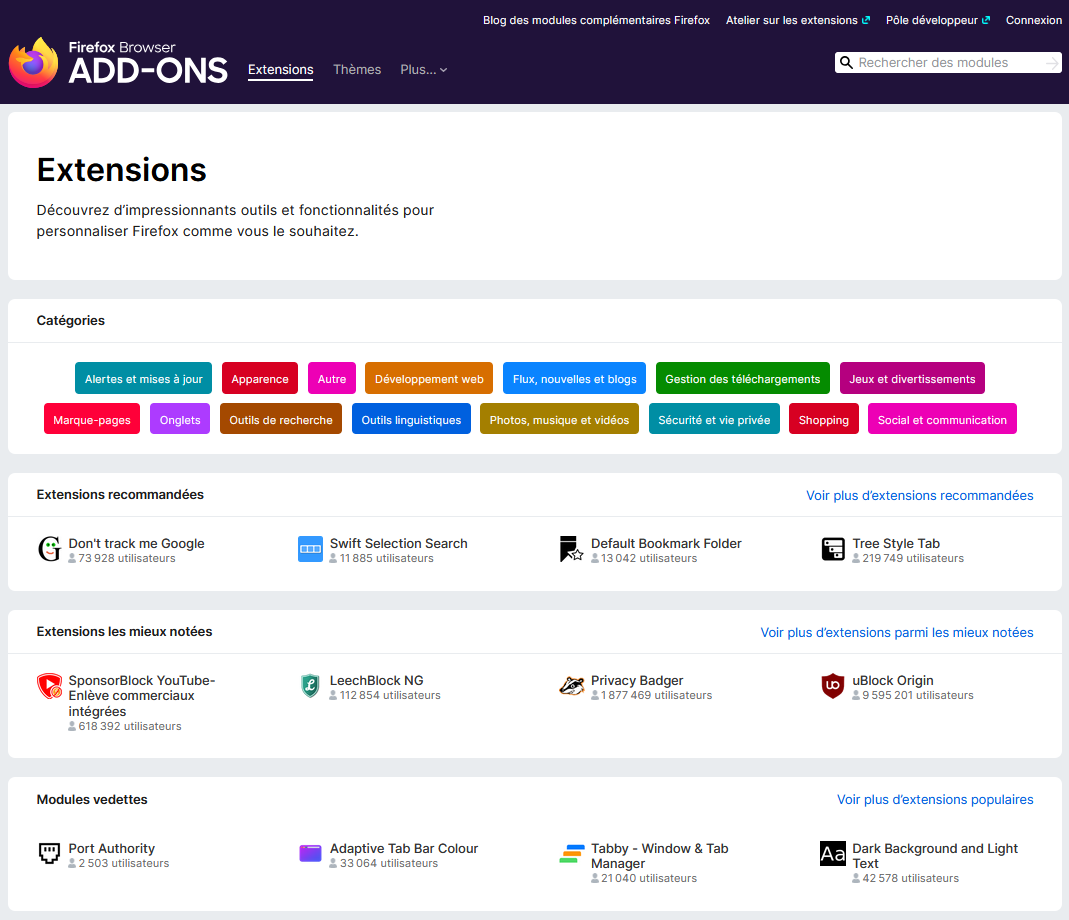Image resolution: width=1069 pixels, height=920 pixels.
Task: Expand the Plus… dropdown menu
Action: pos(423,70)
